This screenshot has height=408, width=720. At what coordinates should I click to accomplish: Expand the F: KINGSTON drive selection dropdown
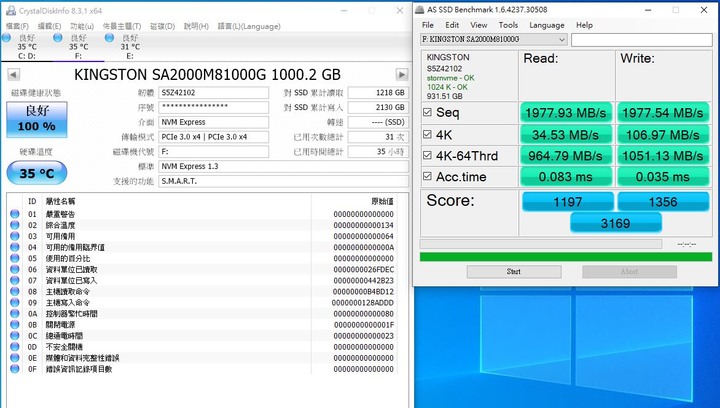[494, 39]
